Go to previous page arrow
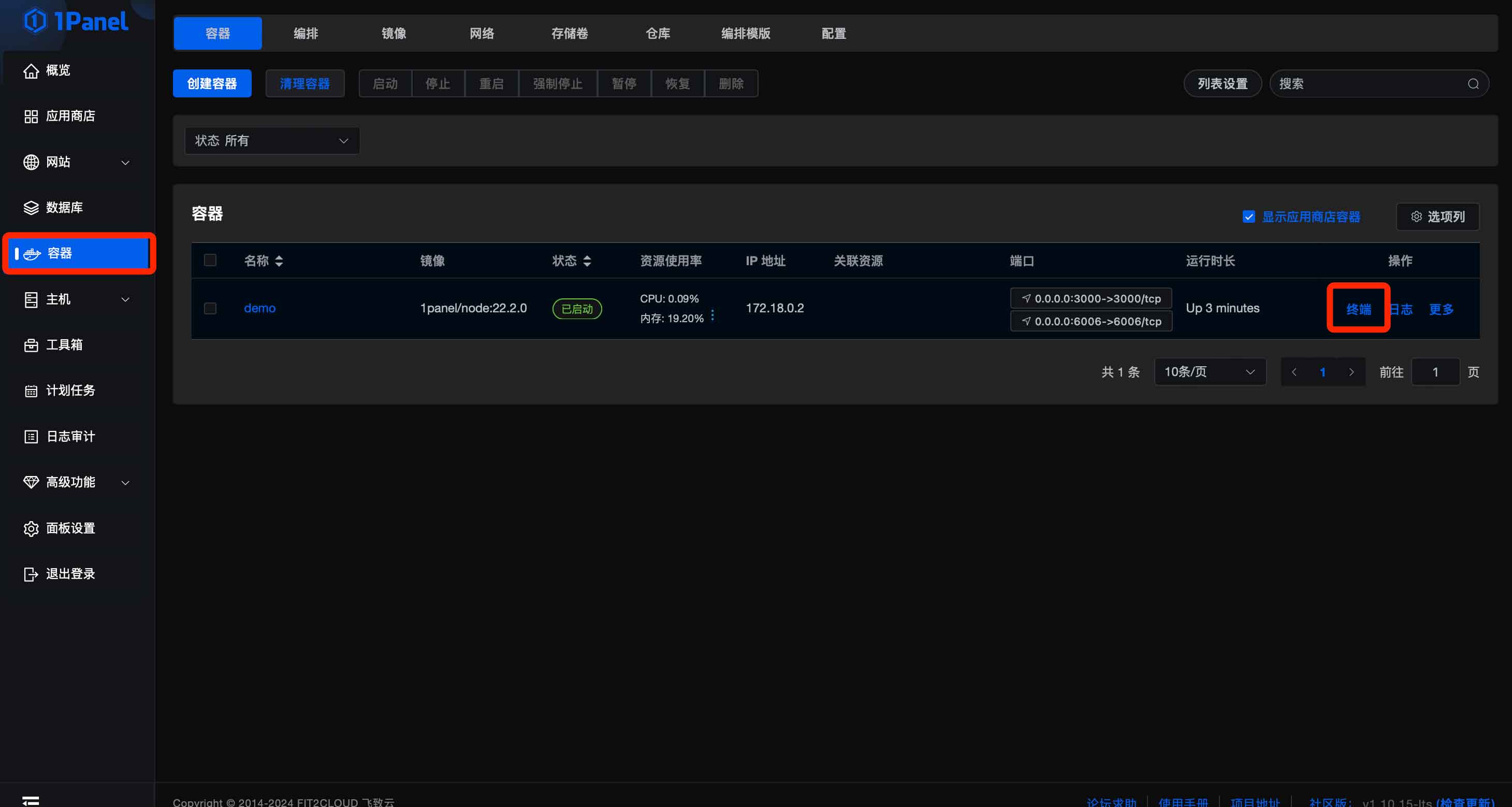 pos(1294,372)
